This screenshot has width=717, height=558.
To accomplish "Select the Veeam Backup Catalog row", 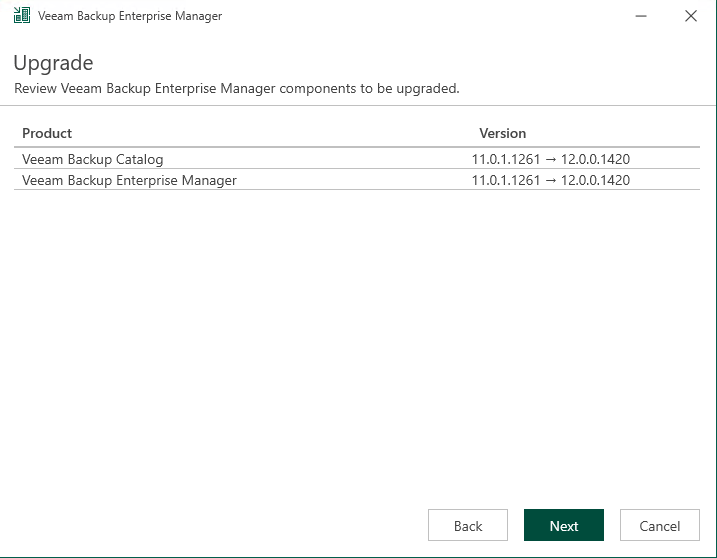I will (357, 159).
